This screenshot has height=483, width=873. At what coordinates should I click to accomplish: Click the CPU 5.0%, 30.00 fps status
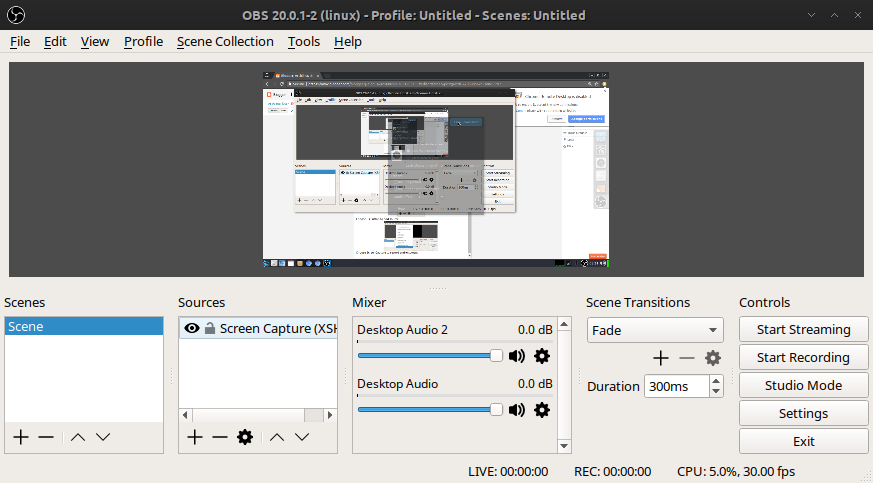[736, 472]
